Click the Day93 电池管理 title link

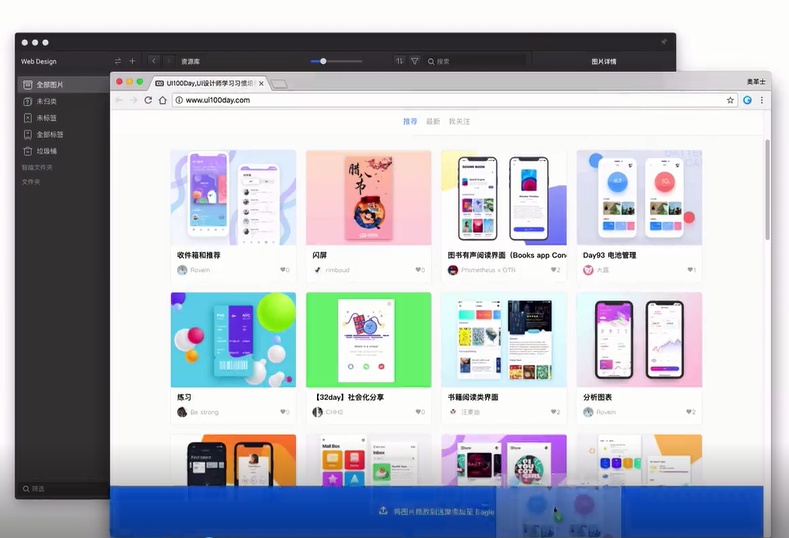pyautogui.click(x=609, y=255)
